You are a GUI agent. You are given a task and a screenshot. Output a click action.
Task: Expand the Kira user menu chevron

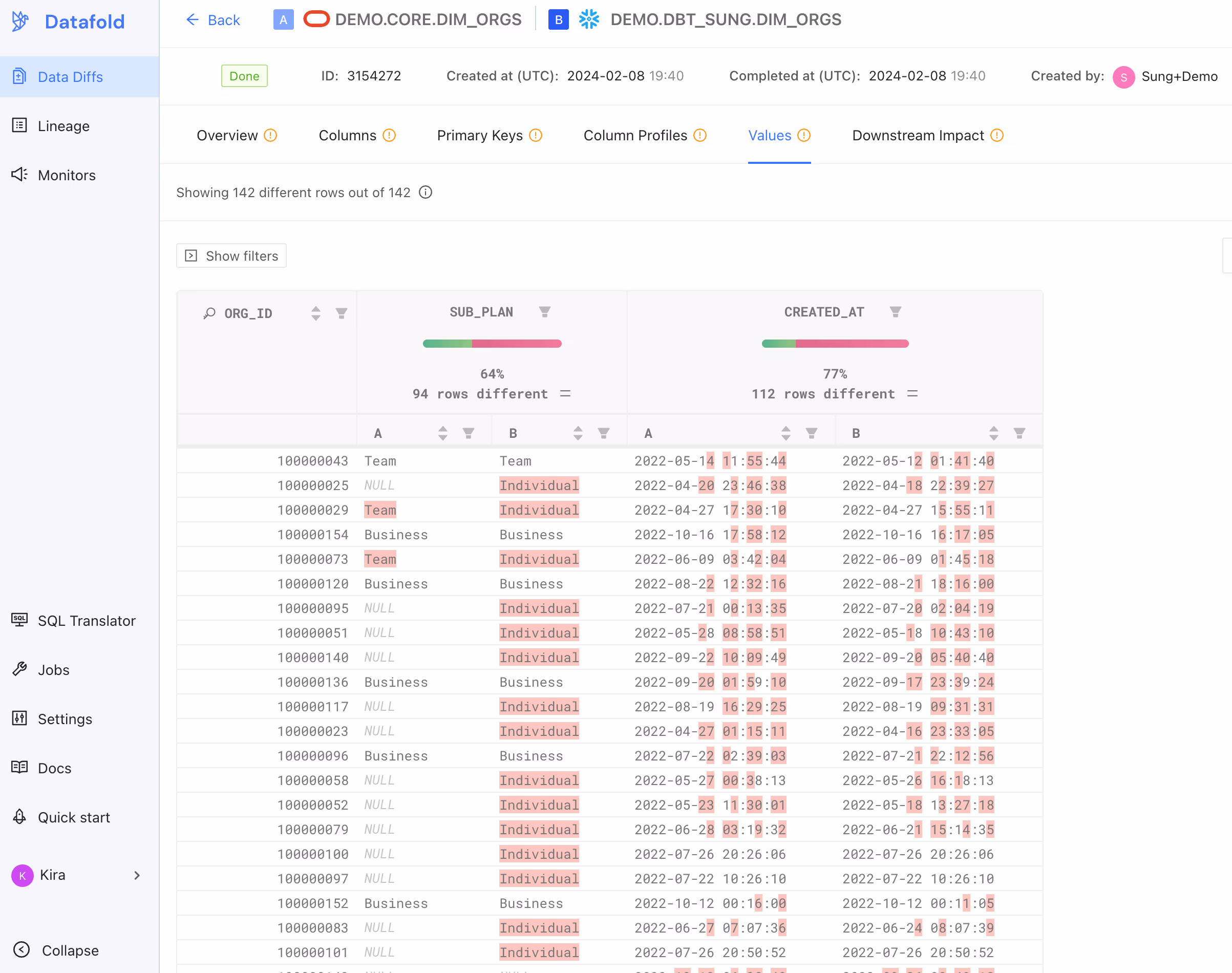137,875
